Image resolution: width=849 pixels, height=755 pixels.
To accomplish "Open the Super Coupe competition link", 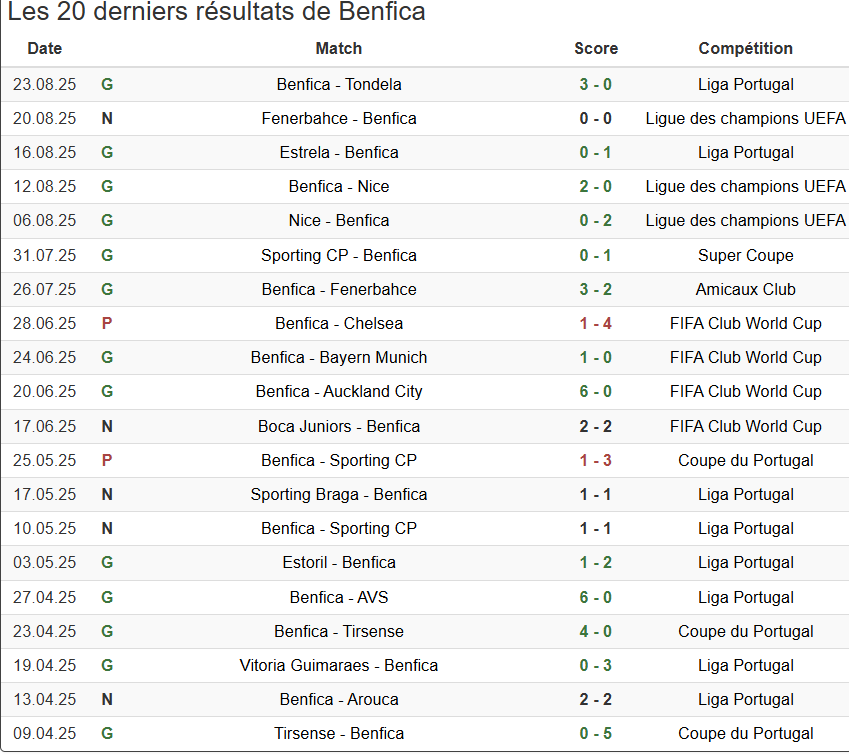I will (746, 255).
